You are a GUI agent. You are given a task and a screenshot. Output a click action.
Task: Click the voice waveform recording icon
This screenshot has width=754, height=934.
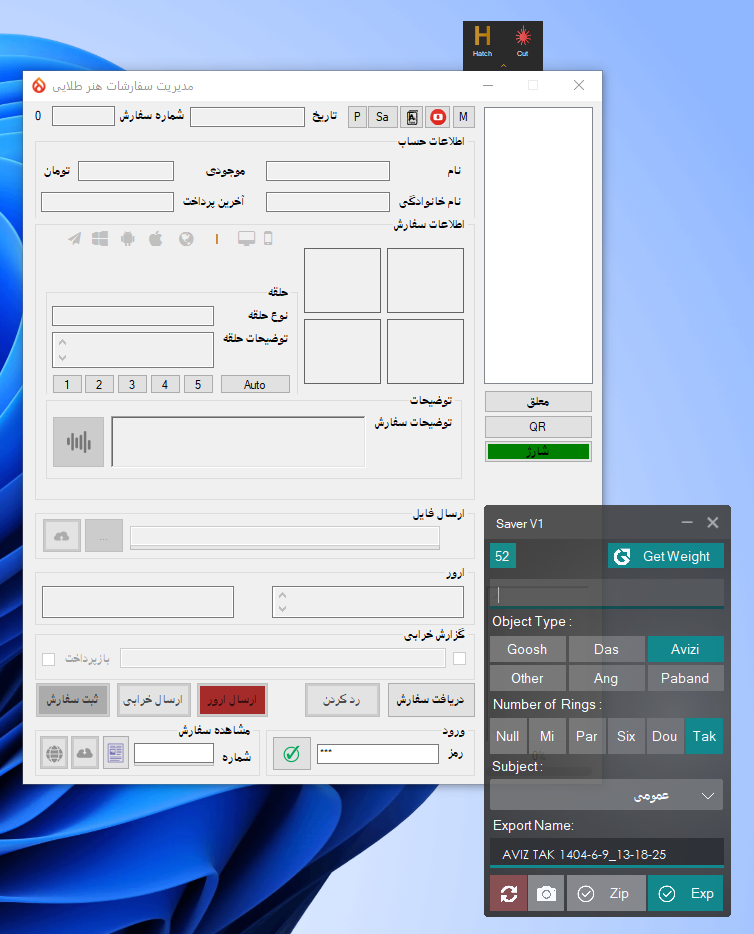78,441
